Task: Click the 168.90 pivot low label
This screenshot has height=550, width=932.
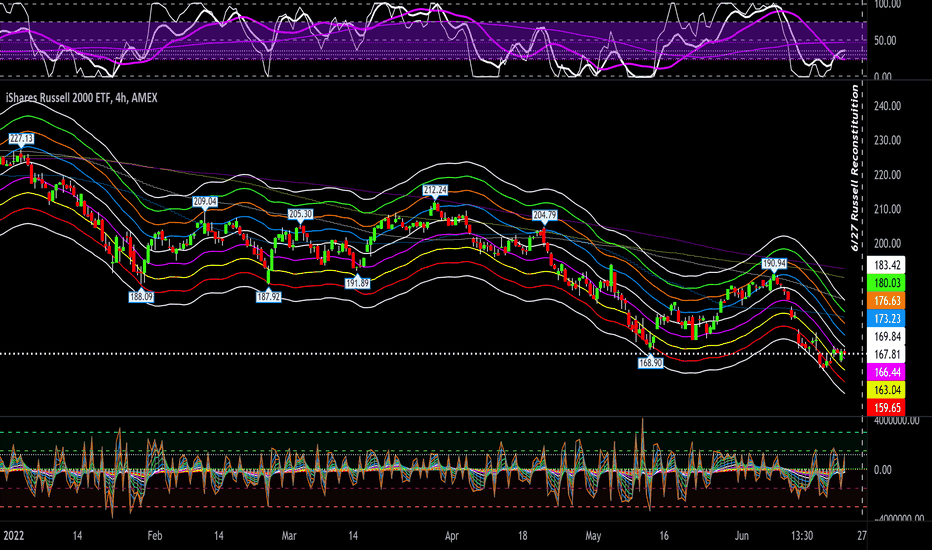Action: 650,363
